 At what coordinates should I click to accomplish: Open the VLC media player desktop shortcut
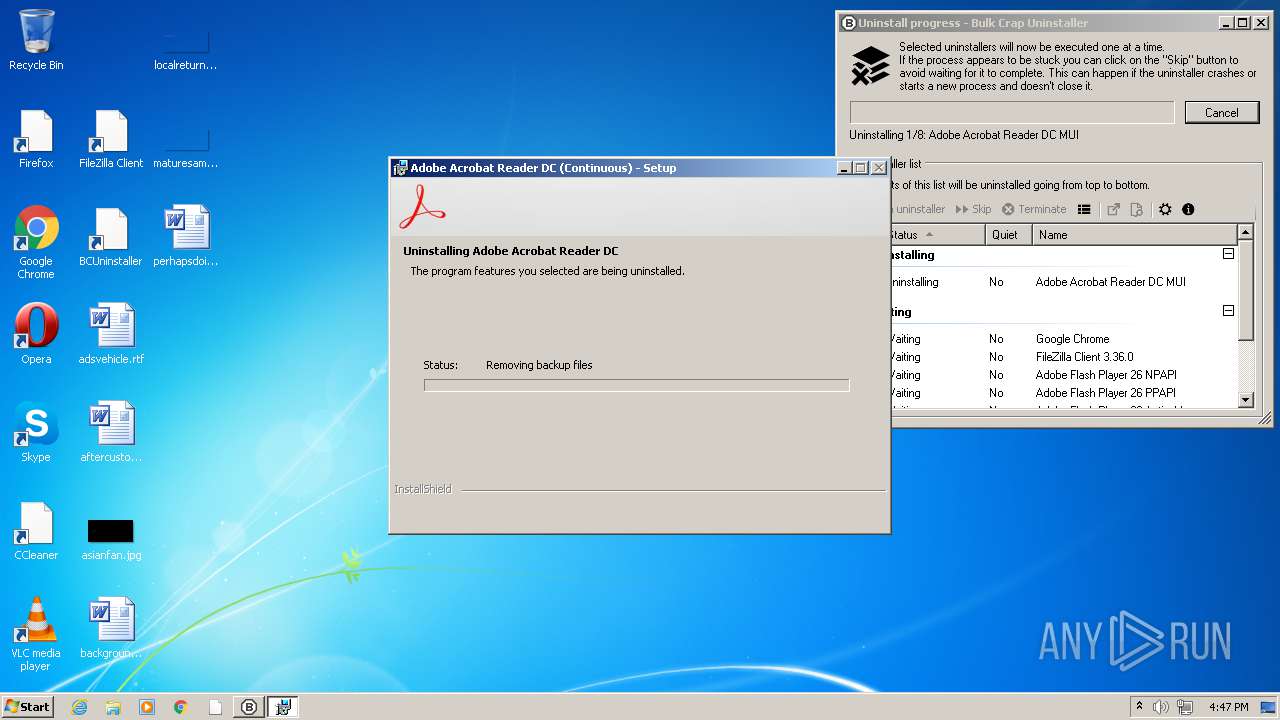click(36, 634)
